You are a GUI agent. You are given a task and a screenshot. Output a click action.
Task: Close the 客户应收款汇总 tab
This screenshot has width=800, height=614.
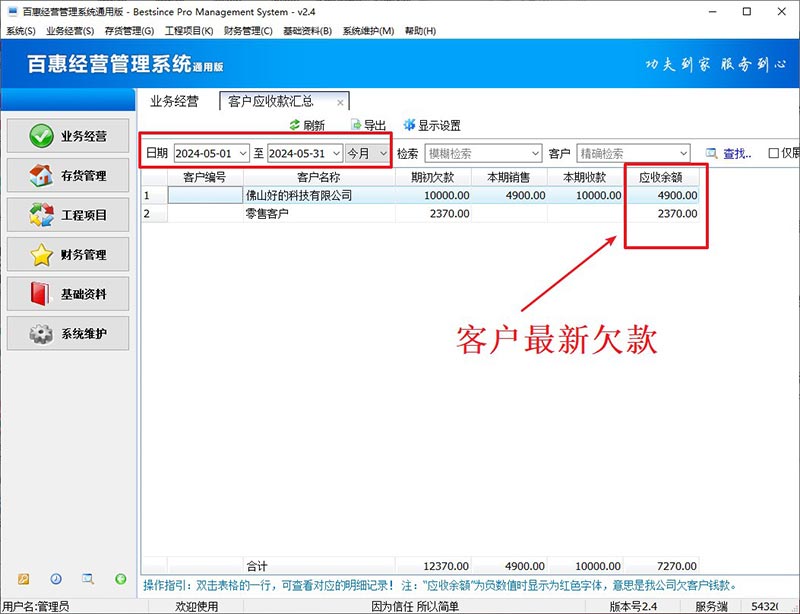[x=340, y=103]
